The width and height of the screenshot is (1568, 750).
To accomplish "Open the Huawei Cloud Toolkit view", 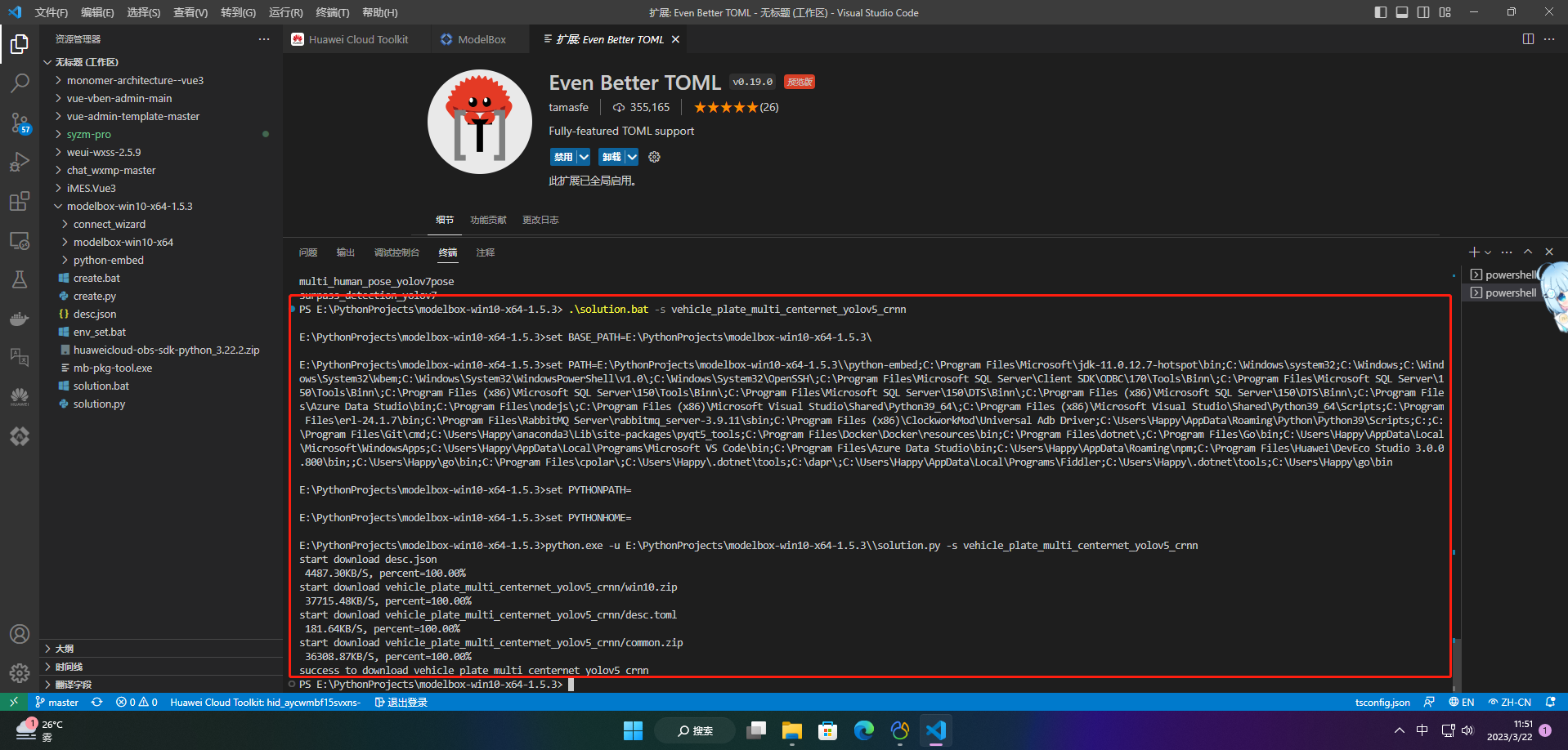I will click(20, 397).
